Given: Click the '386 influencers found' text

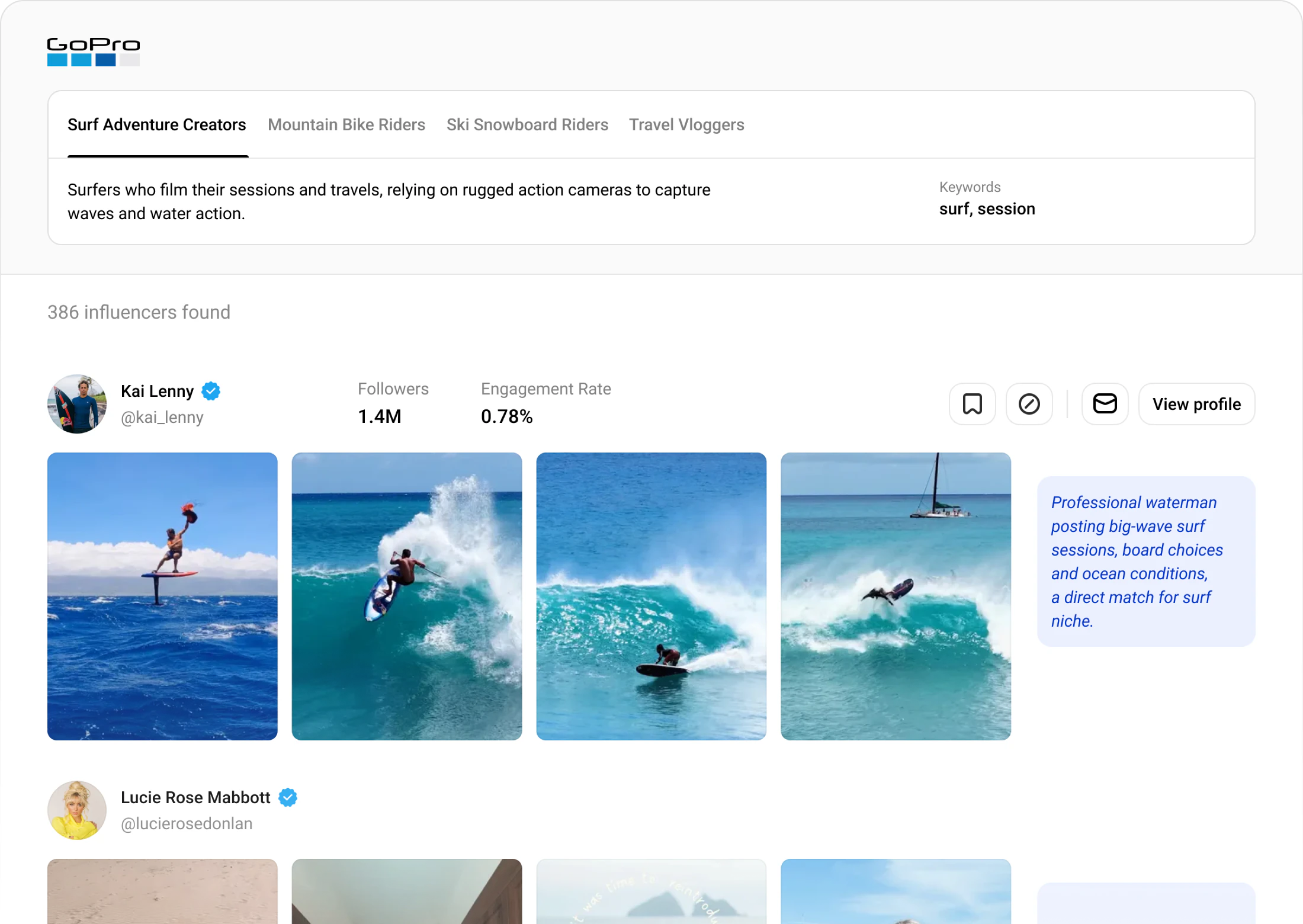Looking at the screenshot, I should click(139, 312).
